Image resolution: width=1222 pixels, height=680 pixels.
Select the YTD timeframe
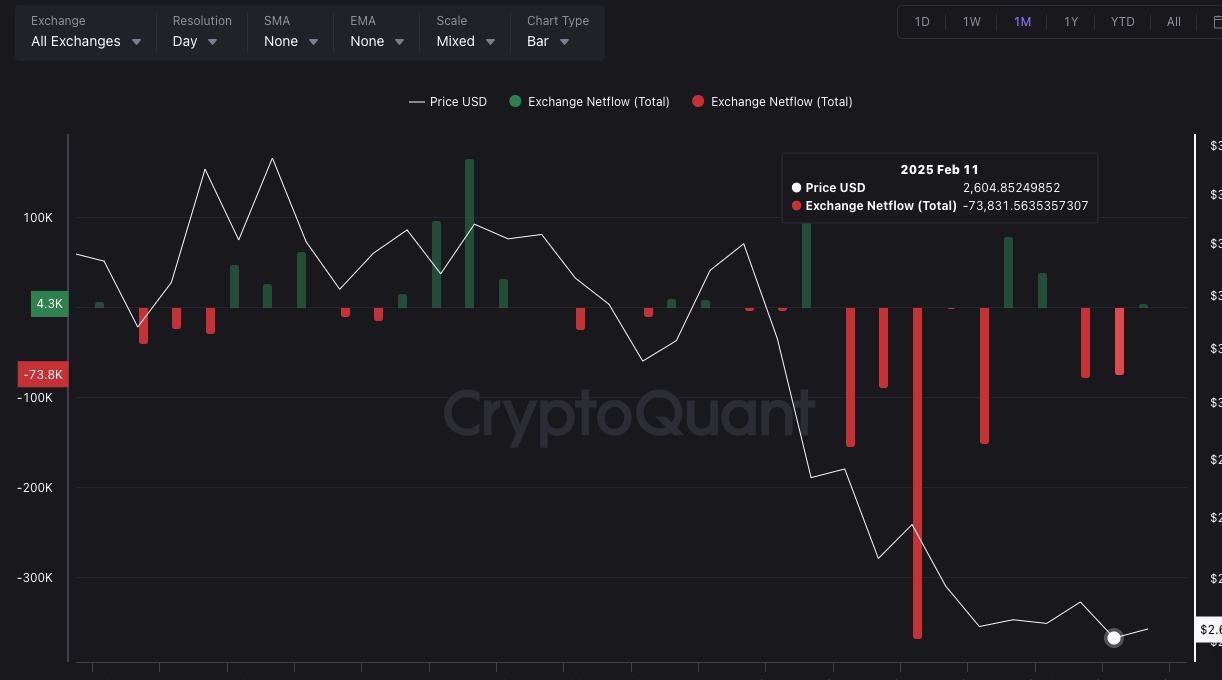click(1122, 21)
